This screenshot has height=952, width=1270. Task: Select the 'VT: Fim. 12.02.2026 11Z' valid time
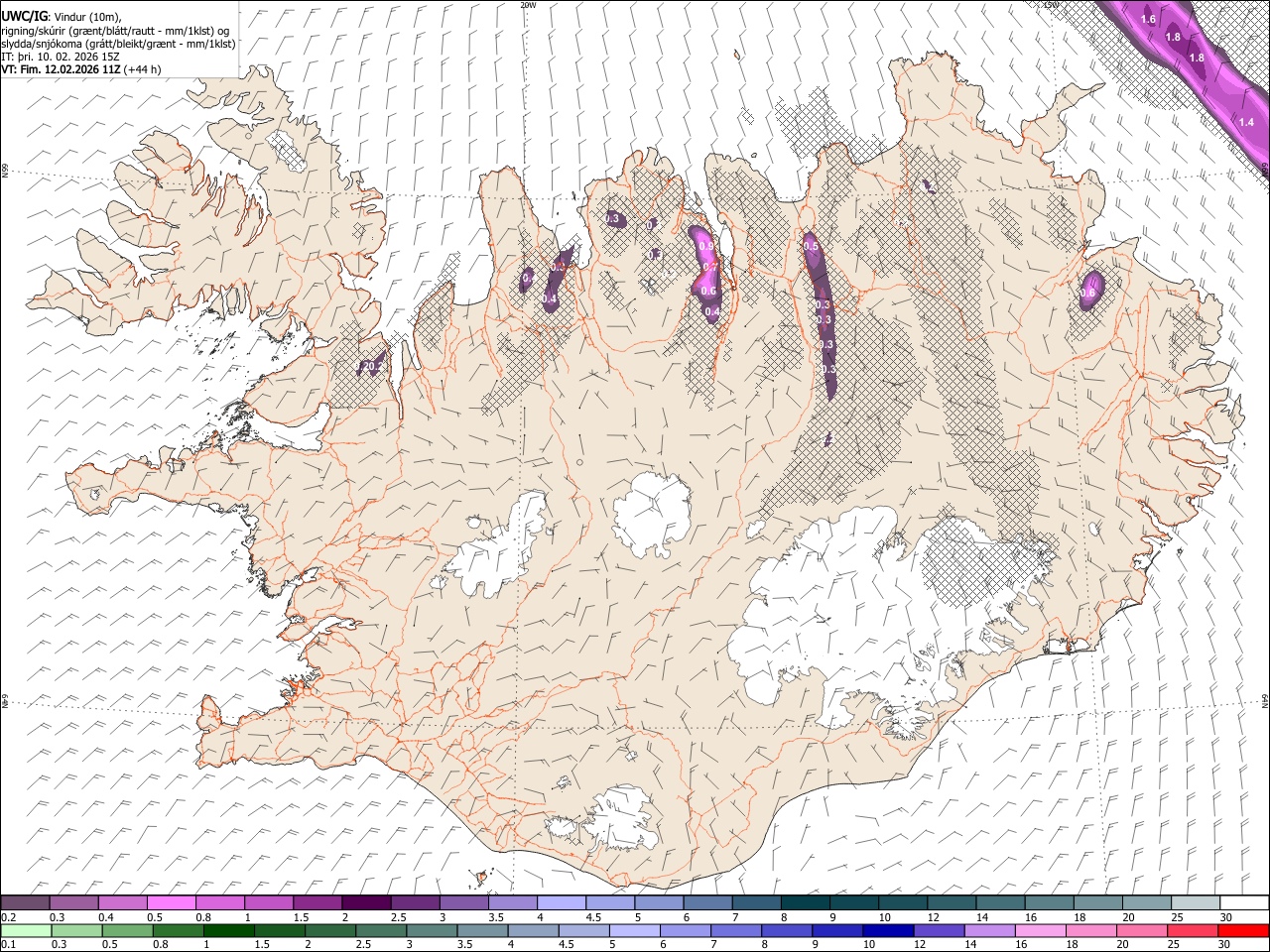point(62,69)
